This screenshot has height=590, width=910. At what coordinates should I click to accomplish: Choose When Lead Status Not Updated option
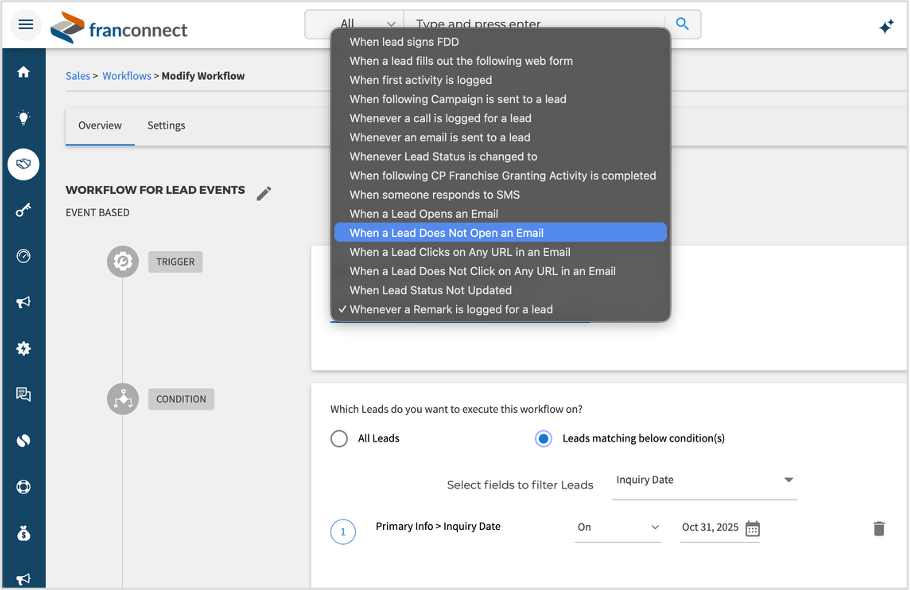click(x=430, y=290)
